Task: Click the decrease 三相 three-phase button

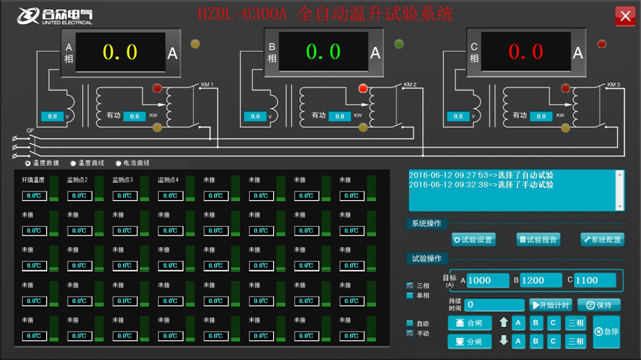Action: (x=576, y=341)
